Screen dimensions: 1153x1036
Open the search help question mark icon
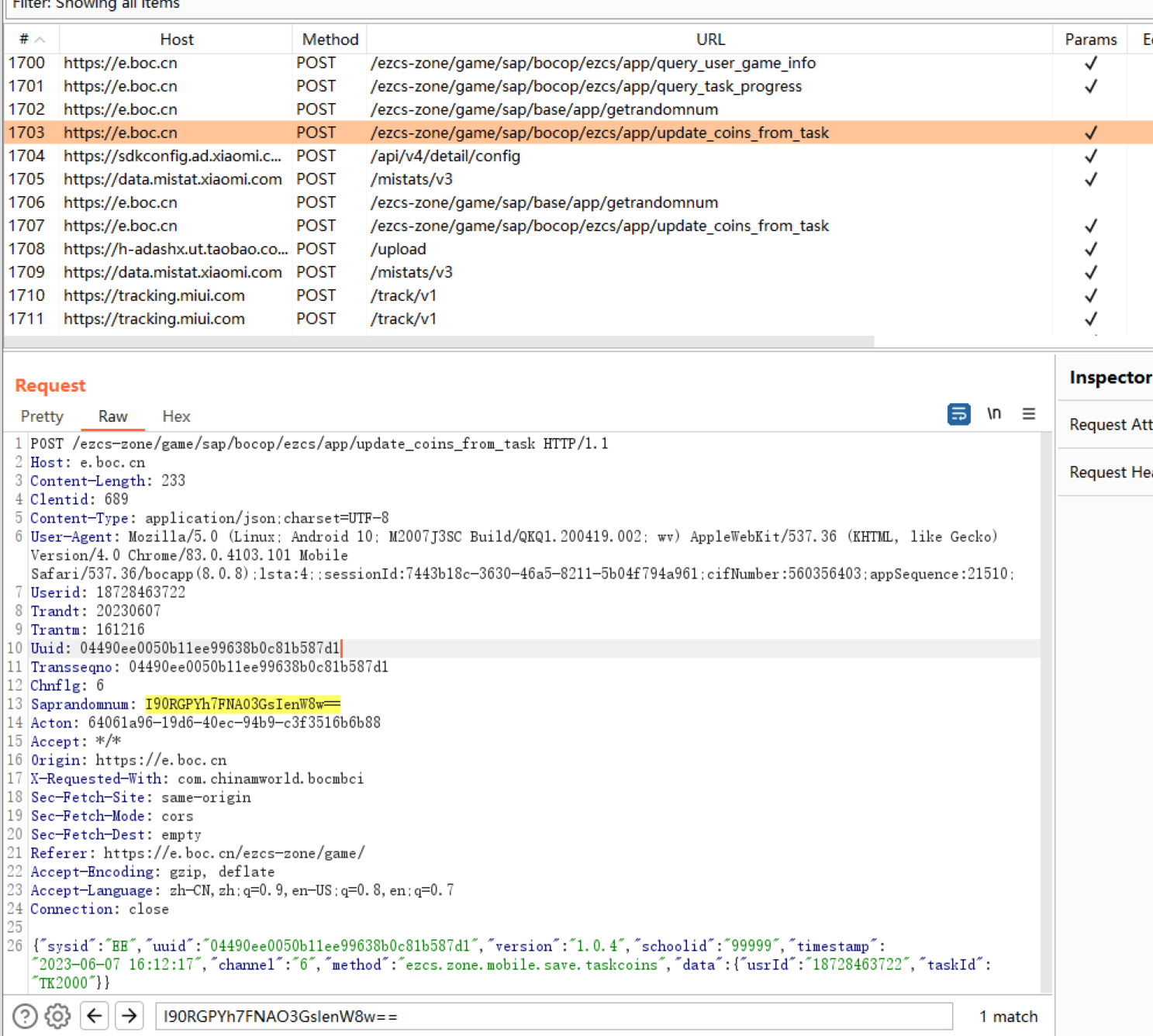click(x=25, y=1016)
